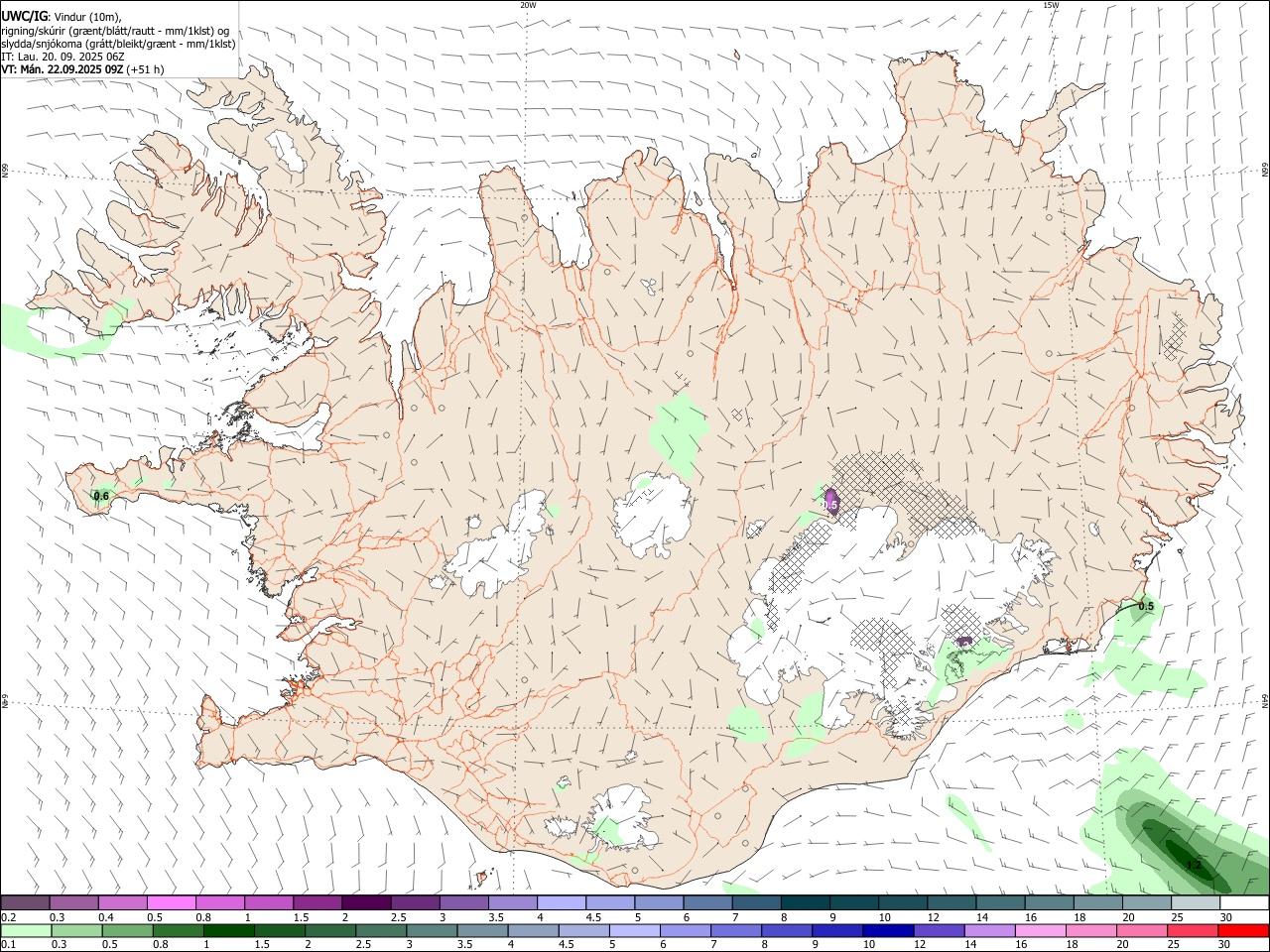Click the 1.2 precipitation label in the southeast sea
Screen dimensions: 1270x952
[1194, 865]
